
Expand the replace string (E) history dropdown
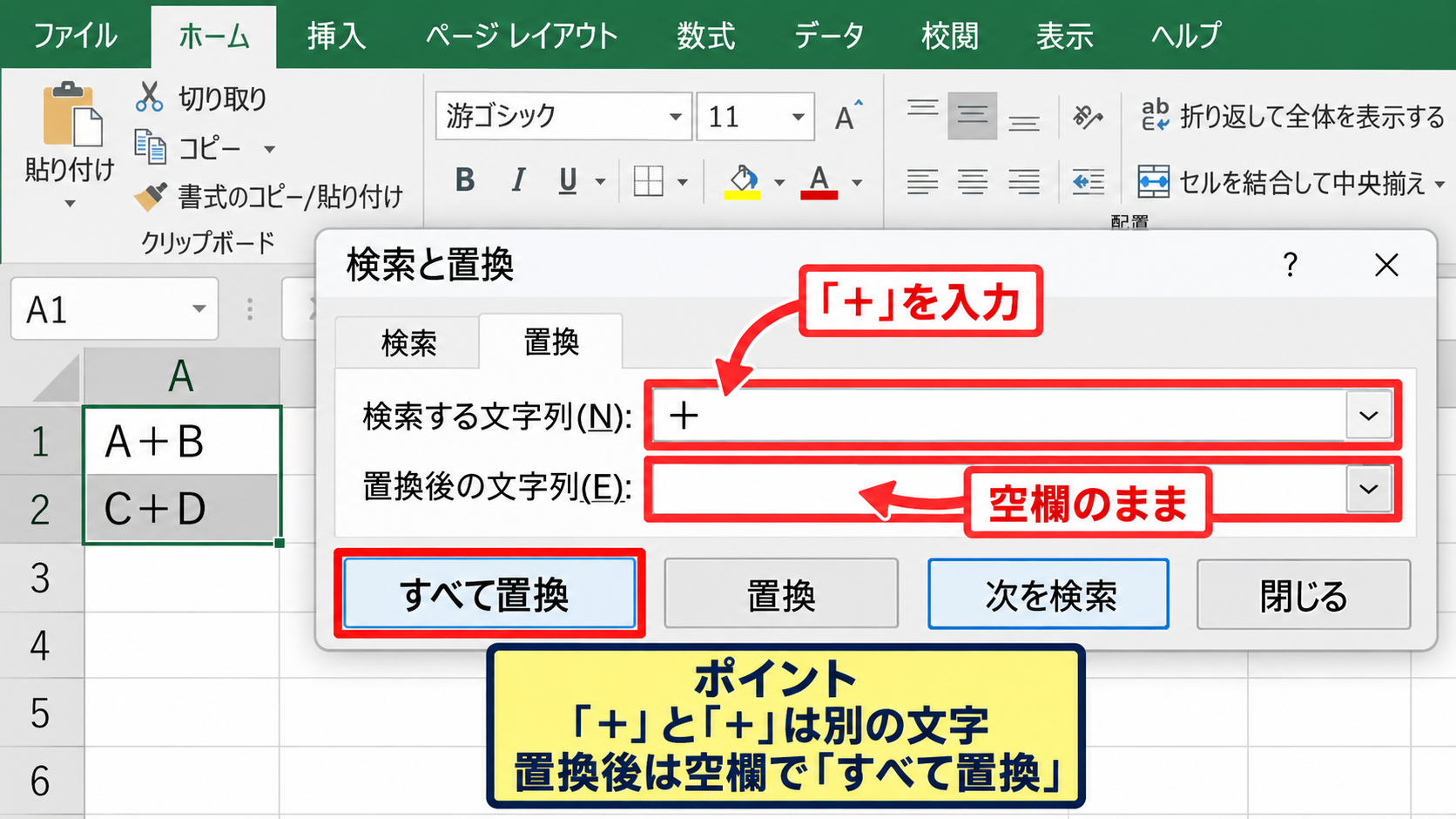click(x=1368, y=489)
